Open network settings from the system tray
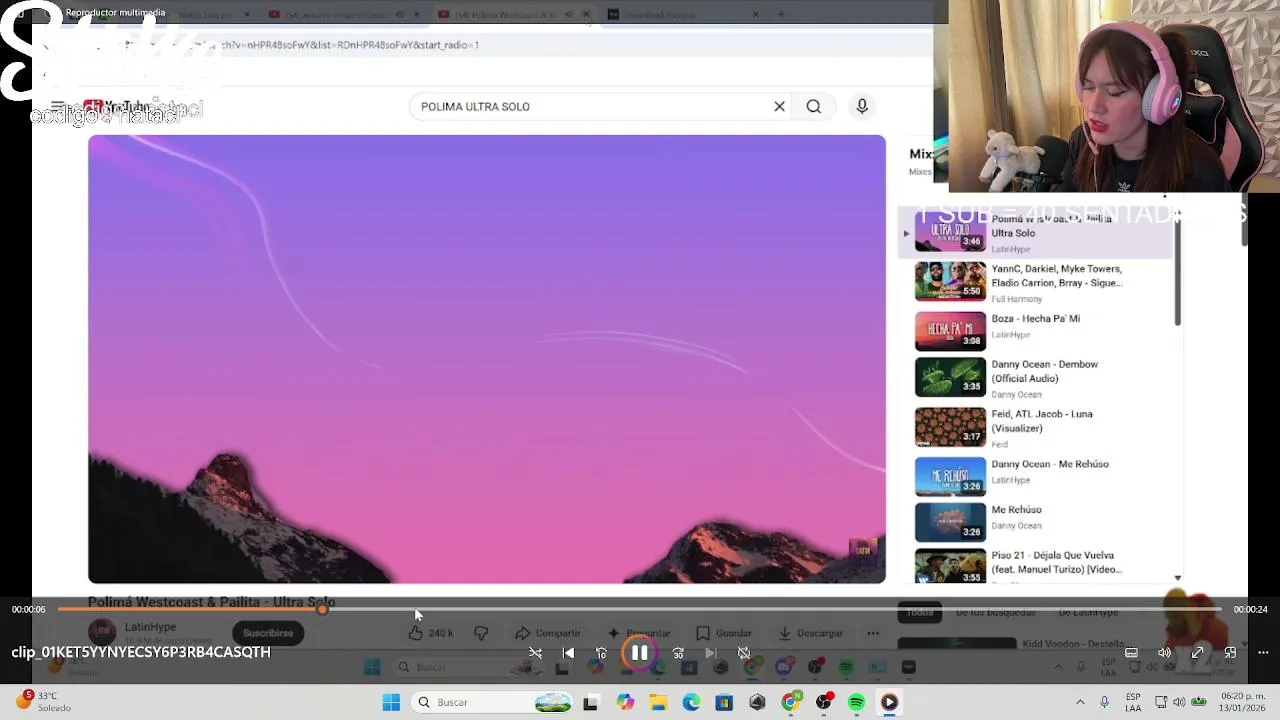 click(1161, 702)
